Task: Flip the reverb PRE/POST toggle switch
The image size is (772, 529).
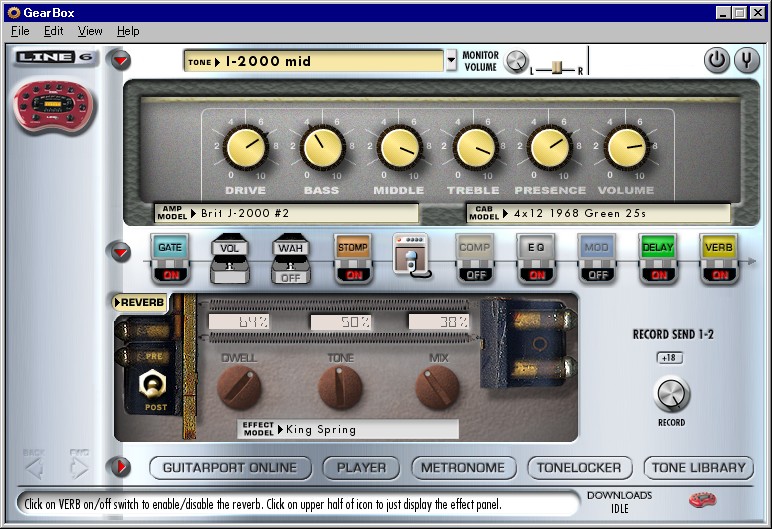Action: [x=153, y=384]
